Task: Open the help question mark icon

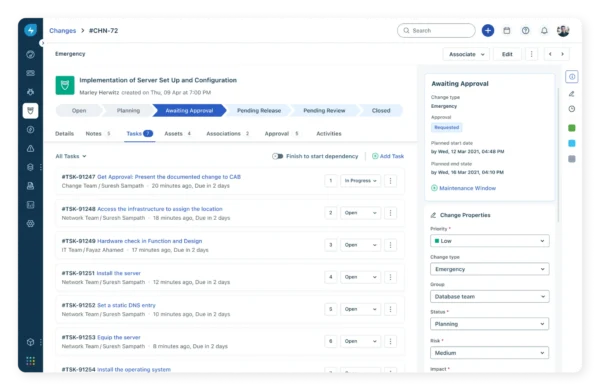Action: (x=526, y=31)
